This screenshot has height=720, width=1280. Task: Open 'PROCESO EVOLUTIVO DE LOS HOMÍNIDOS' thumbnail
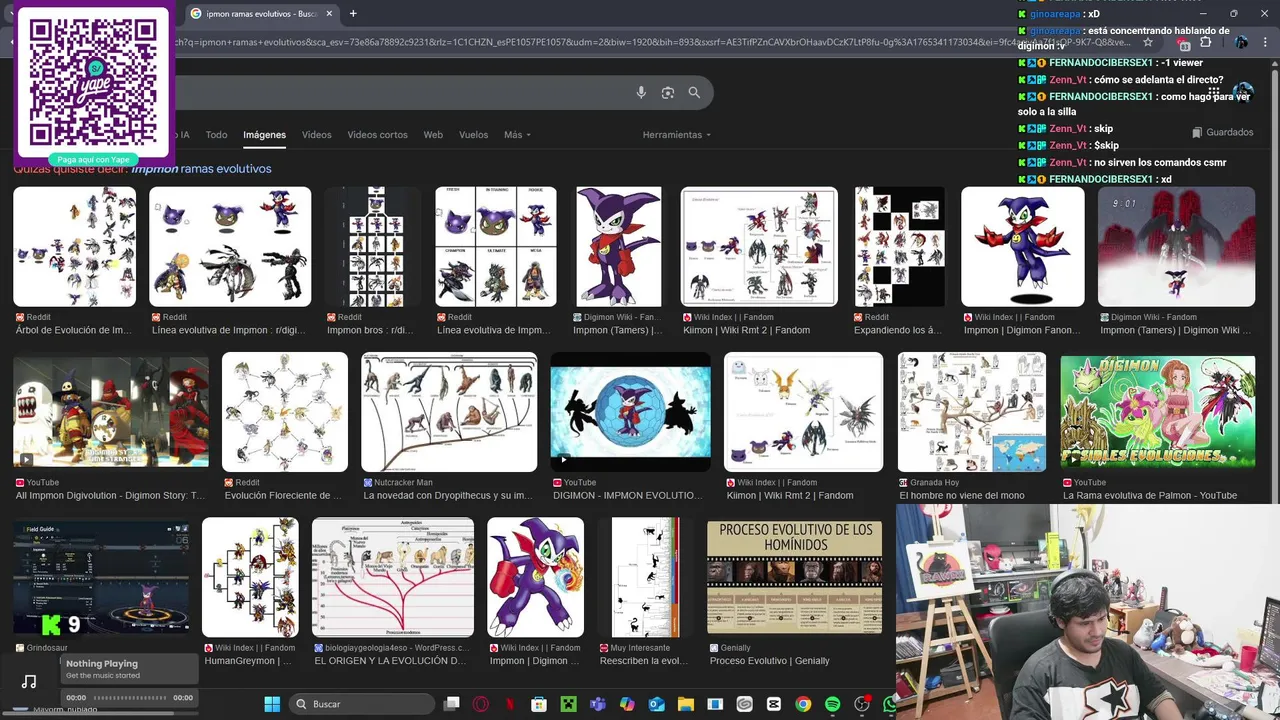[794, 577]
